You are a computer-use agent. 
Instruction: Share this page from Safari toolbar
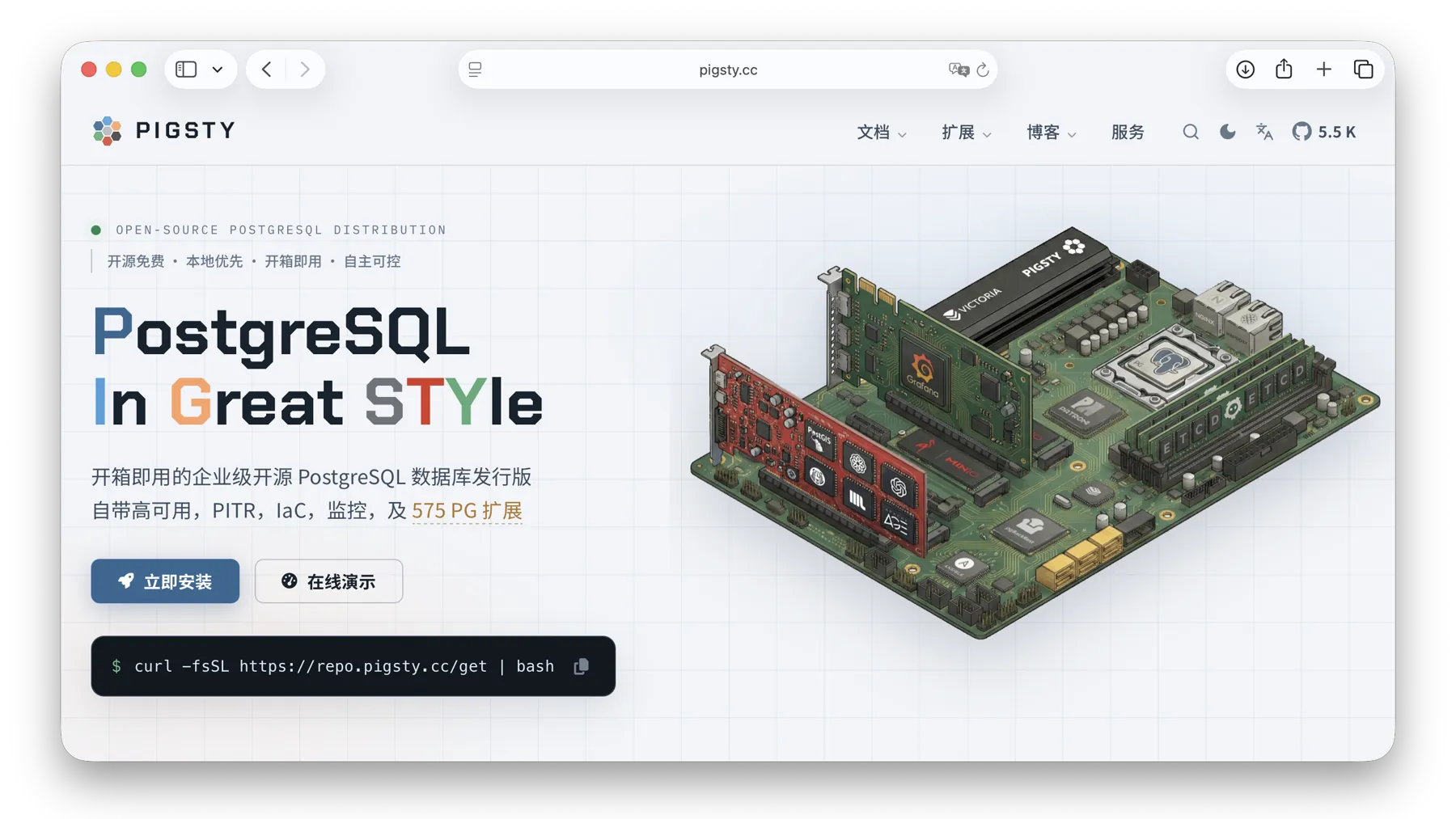1284,69
